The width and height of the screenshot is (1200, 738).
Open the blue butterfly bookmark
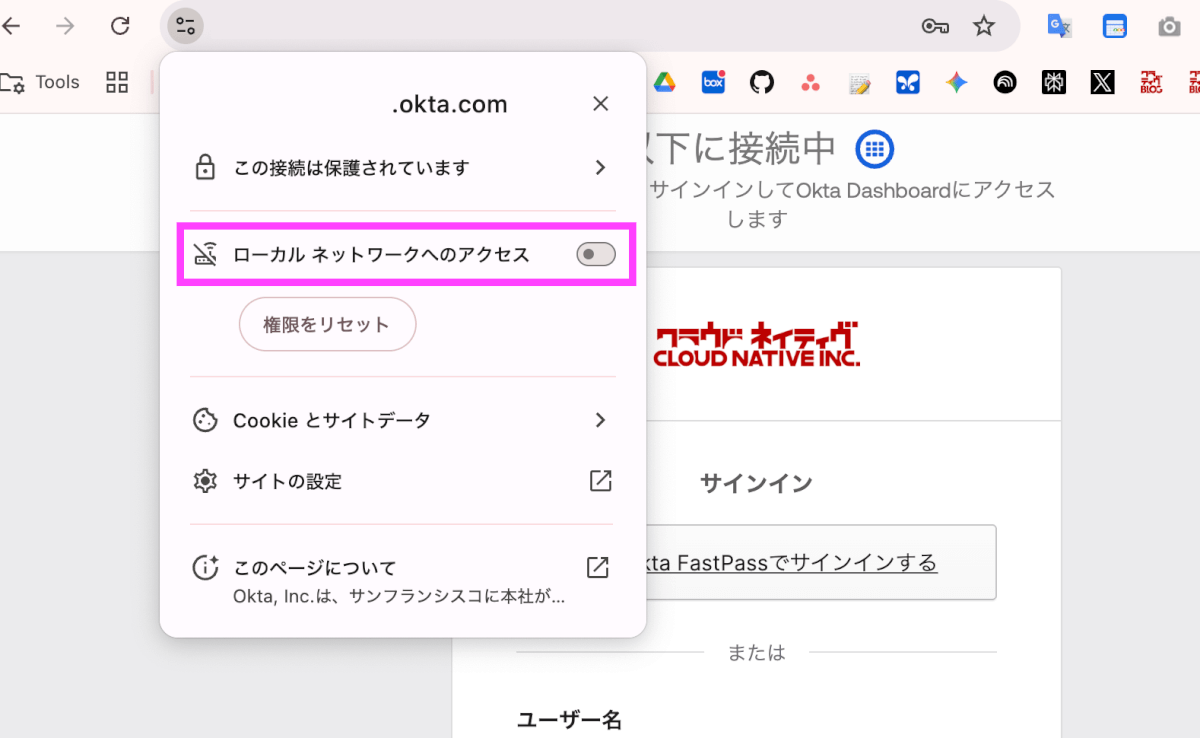(908, 83)
